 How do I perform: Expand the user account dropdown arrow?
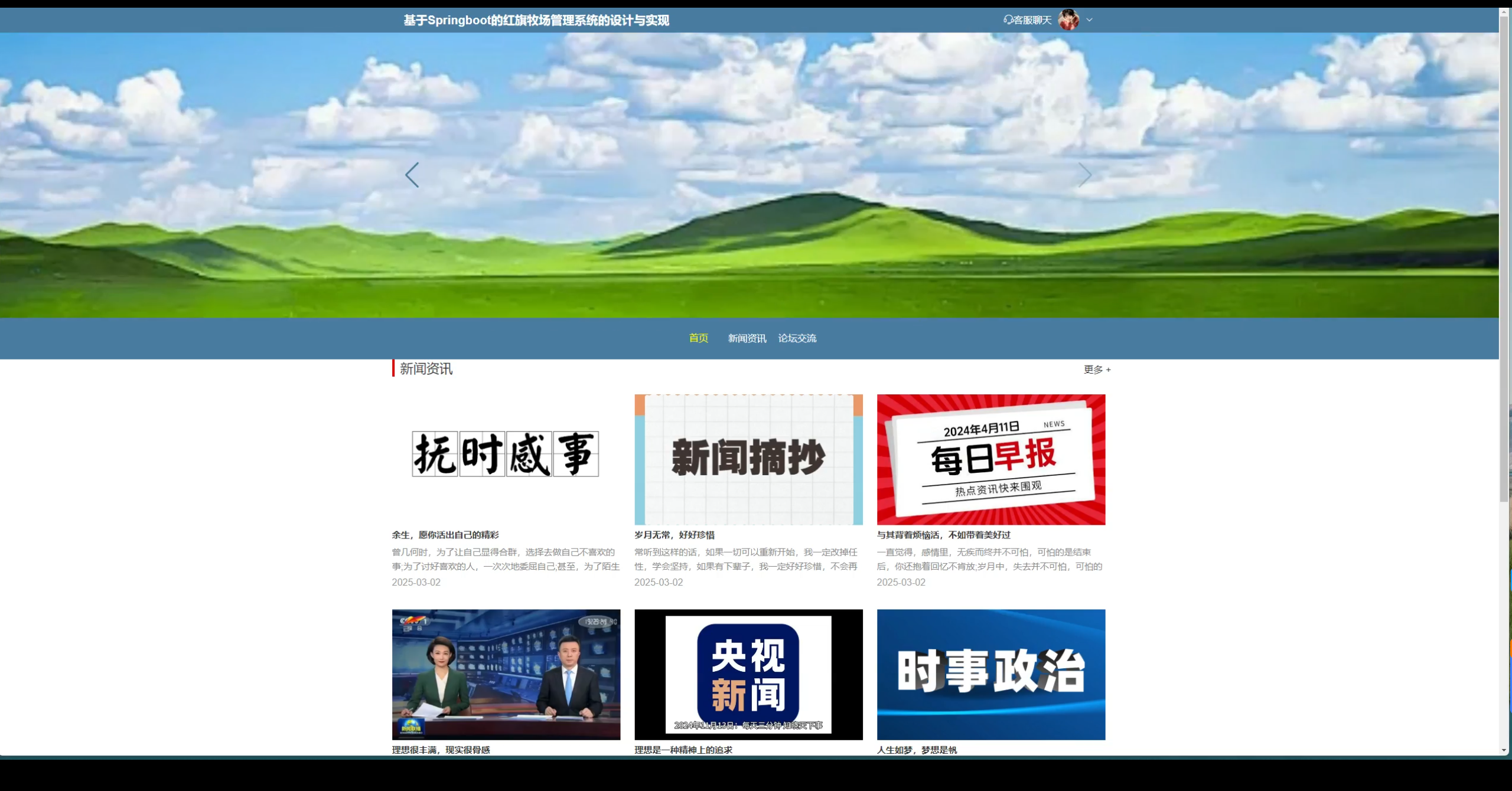[1090, 20]
